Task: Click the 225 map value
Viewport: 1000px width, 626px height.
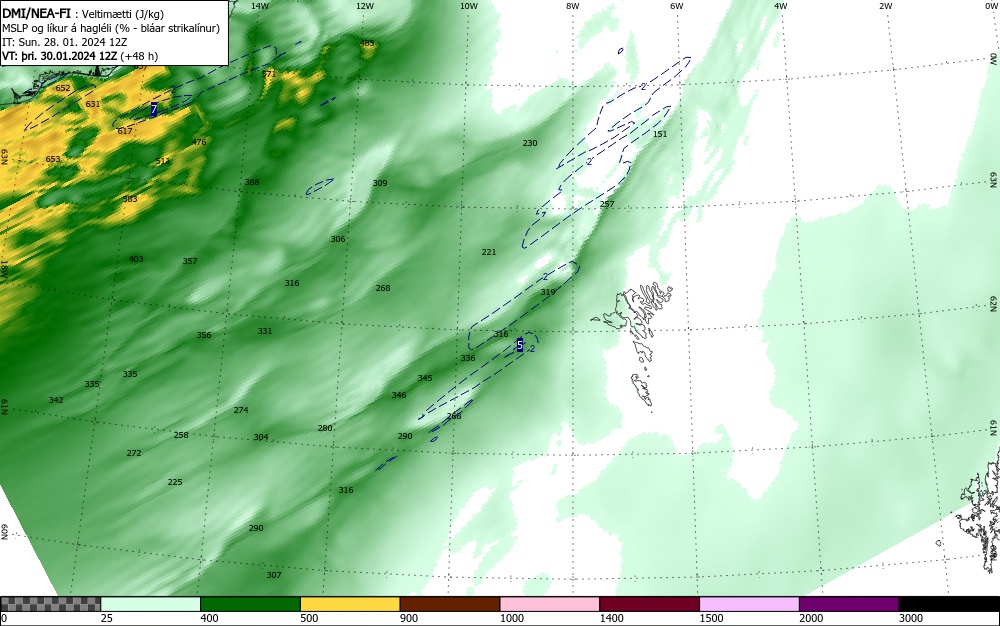Action: [175, 482]
